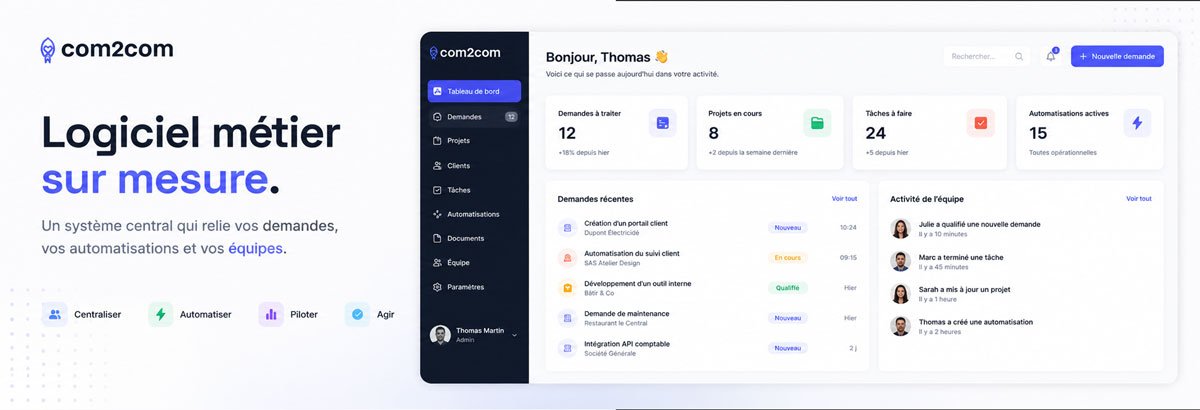The height and width of the screenshot is (410, 1200).
Task: Click the Tableau de bord sidebar icon
Action: [x=437, y=91]
